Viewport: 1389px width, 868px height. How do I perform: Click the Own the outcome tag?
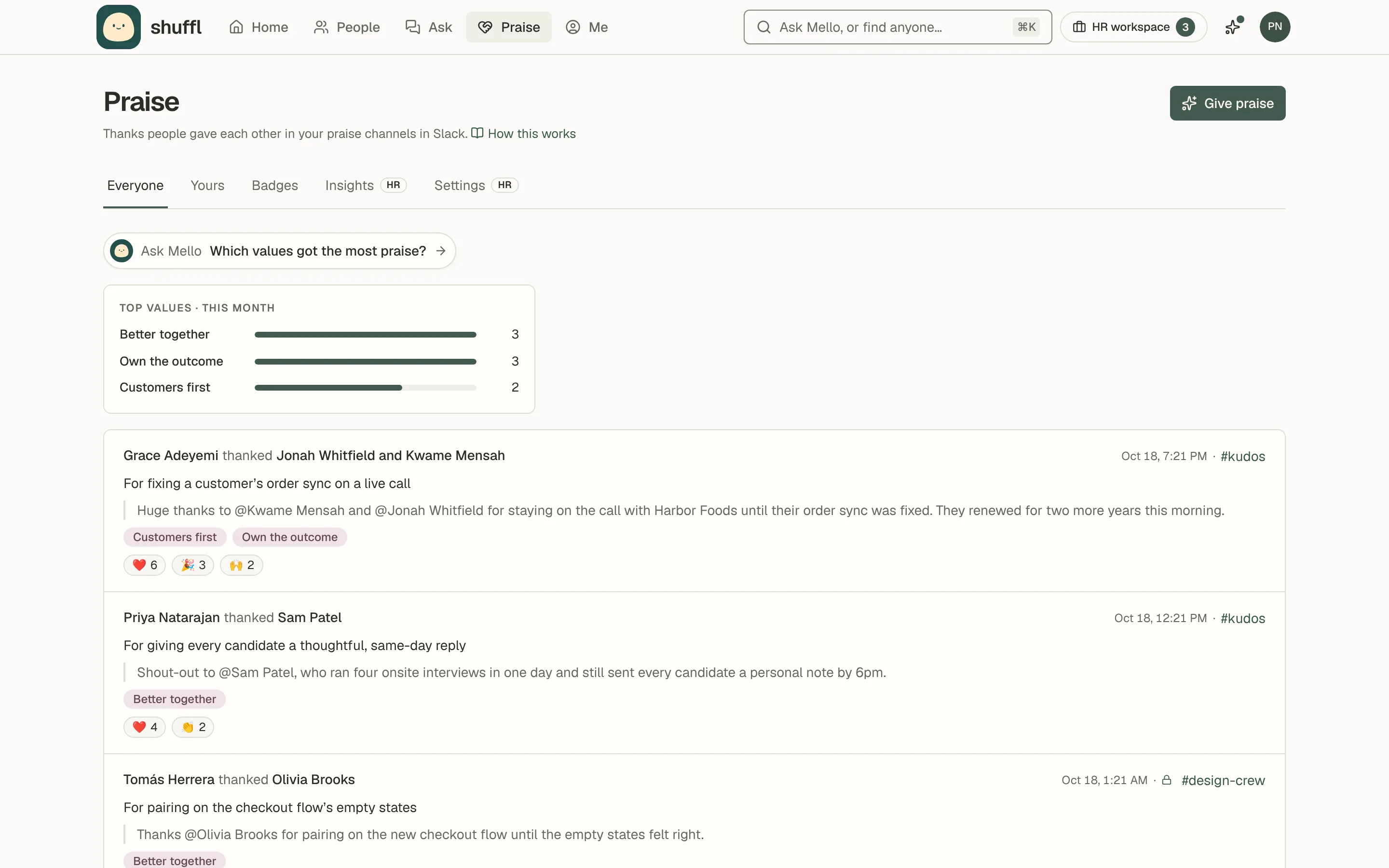pos(289,537)
